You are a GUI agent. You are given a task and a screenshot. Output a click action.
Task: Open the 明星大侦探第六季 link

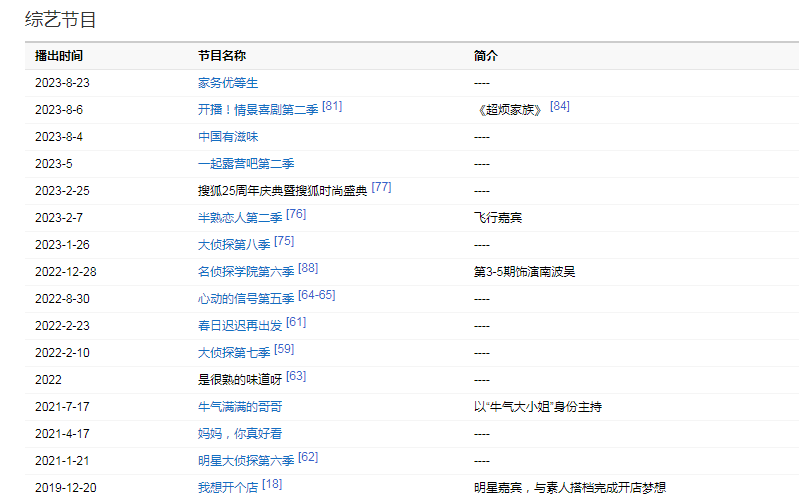click(x=246, y=461)
